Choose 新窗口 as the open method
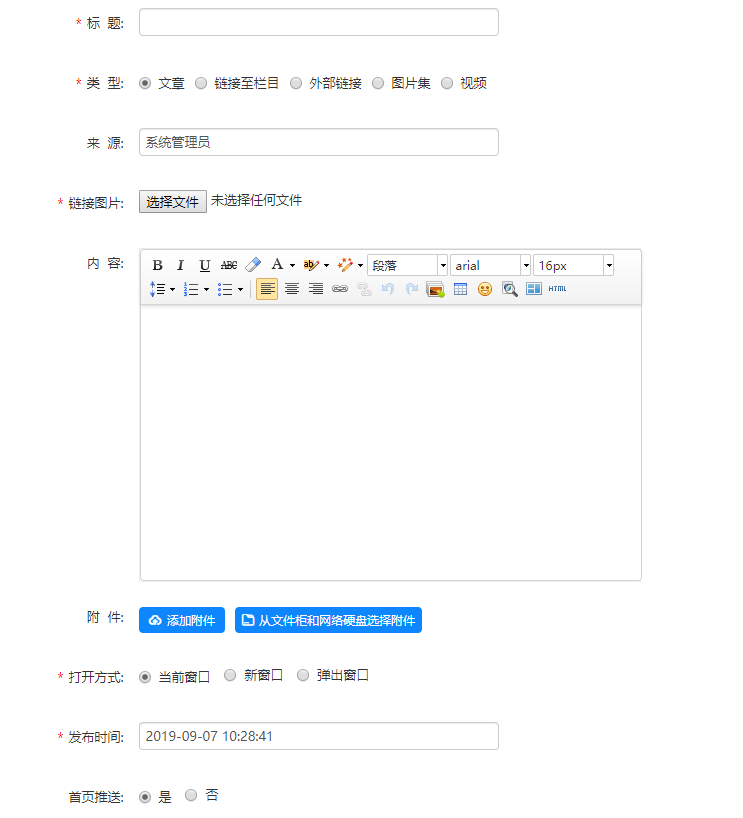The height and width of the screenshot is (818, 743). 230,676
